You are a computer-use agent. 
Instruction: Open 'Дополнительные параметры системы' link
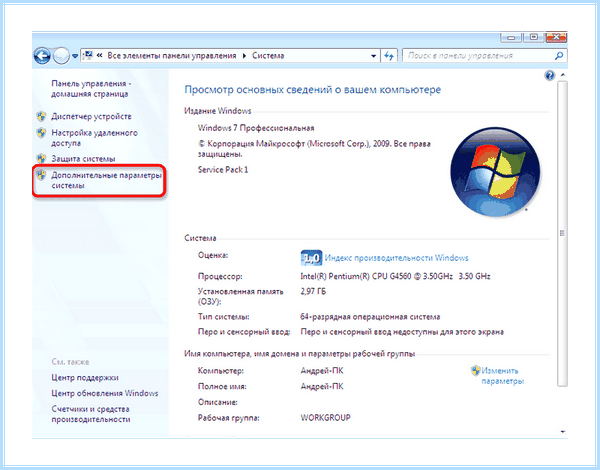tap(106, 180)
